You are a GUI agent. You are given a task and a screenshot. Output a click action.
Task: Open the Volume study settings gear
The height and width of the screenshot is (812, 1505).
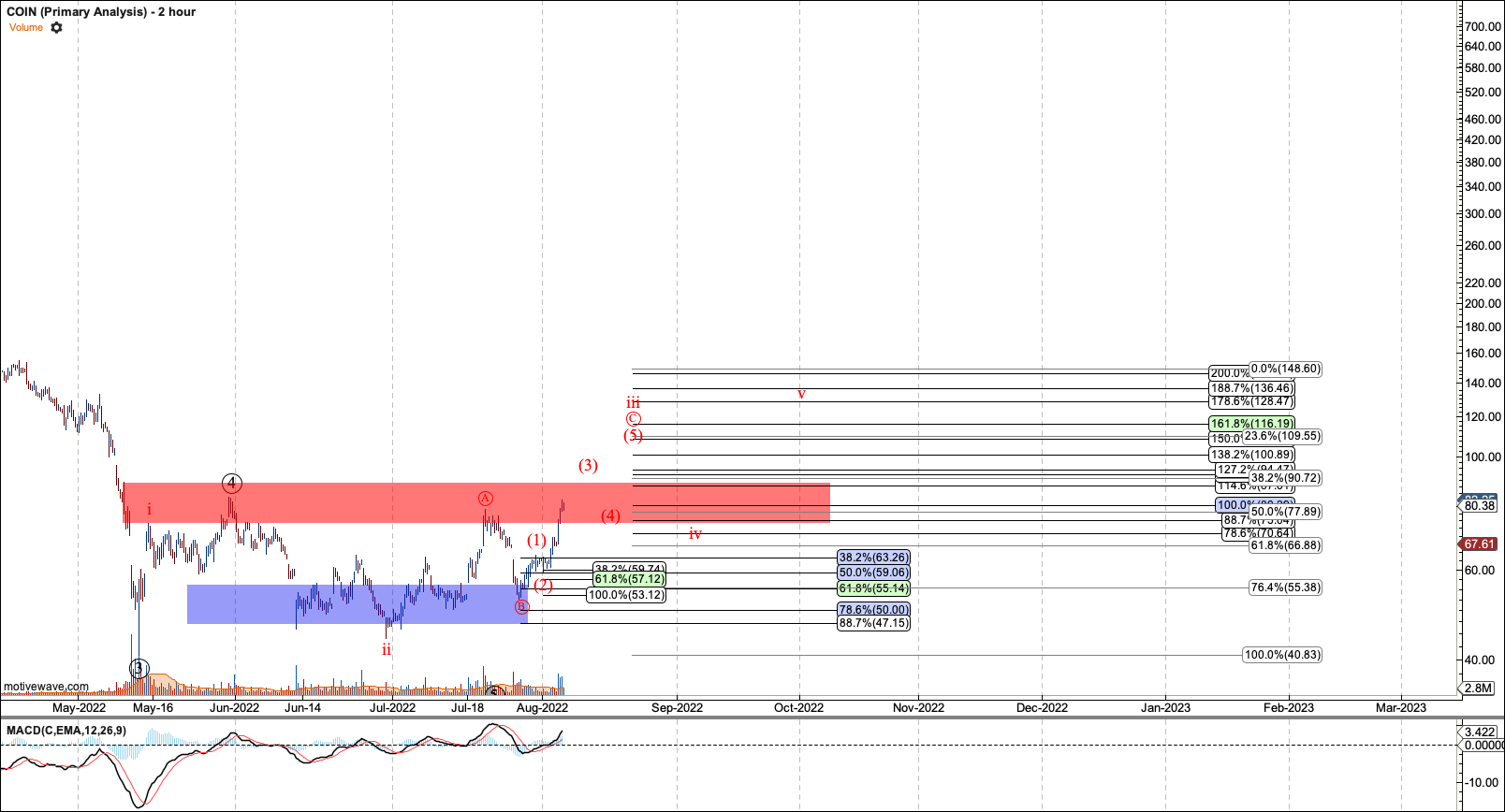(56, 27)
